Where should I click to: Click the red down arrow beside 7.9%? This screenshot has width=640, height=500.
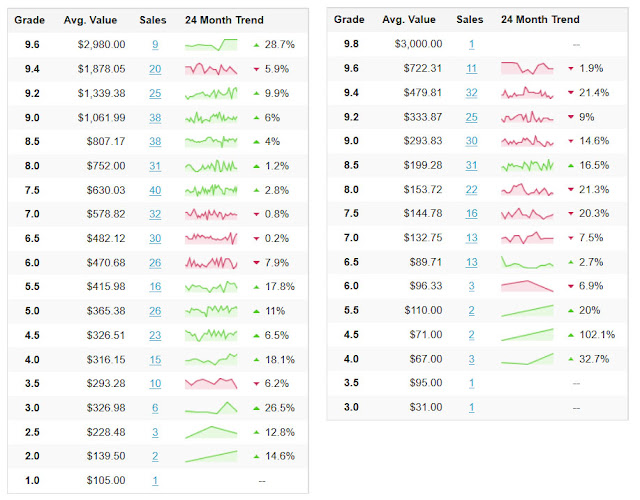(256, 263)
